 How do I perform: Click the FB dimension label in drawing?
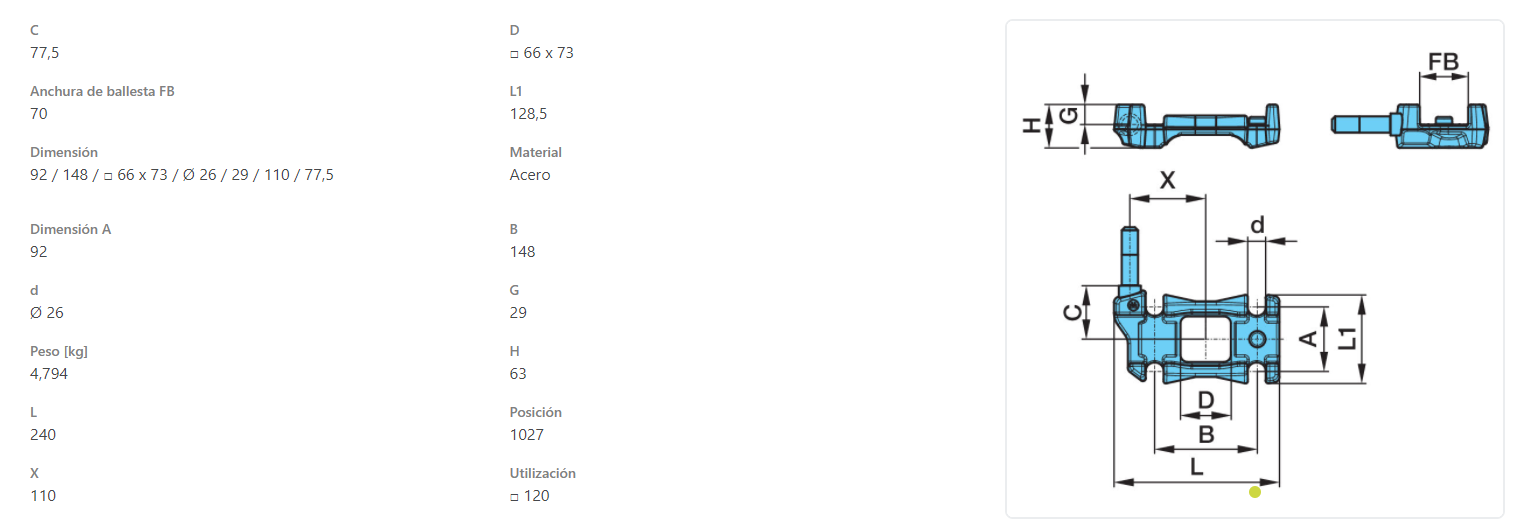pos(1443,62)
